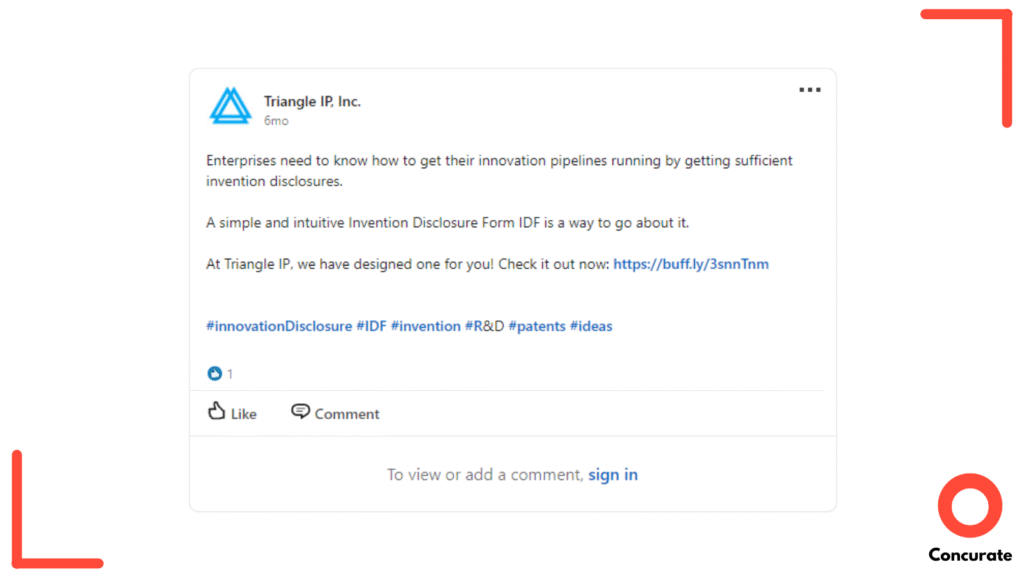Image resolution: width=1024 pixels, height=576 pixels.
Task: Click the Concurate red circle logo
Action: pyautogui.click(x=969, y=505)
